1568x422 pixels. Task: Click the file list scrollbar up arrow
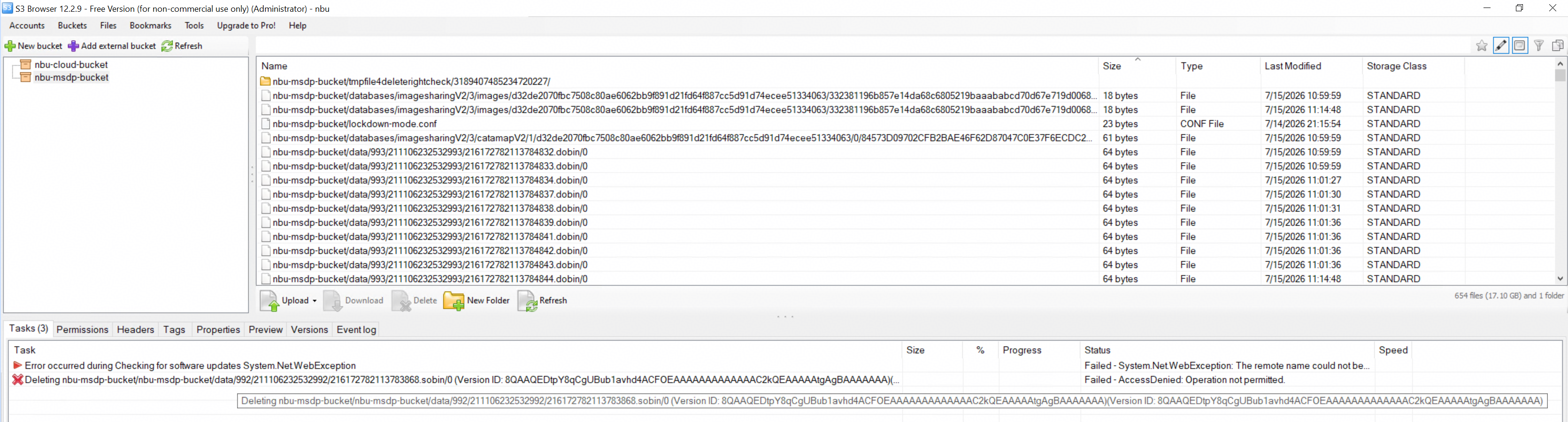point(1560,63)
